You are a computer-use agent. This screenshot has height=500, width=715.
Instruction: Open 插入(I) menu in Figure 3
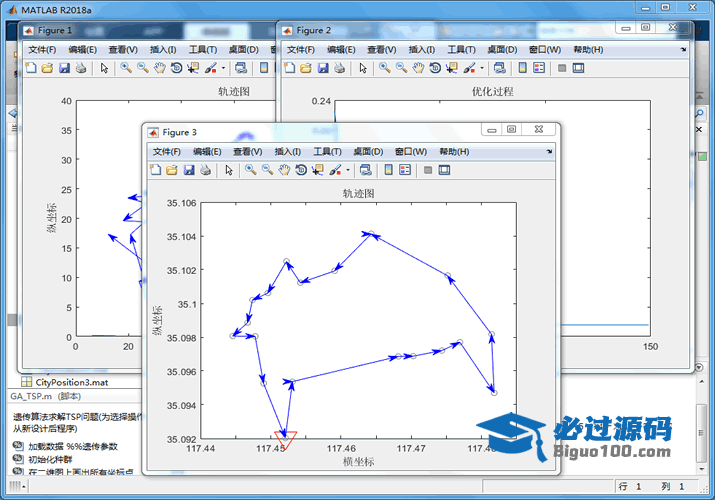(x=287, y=151)
